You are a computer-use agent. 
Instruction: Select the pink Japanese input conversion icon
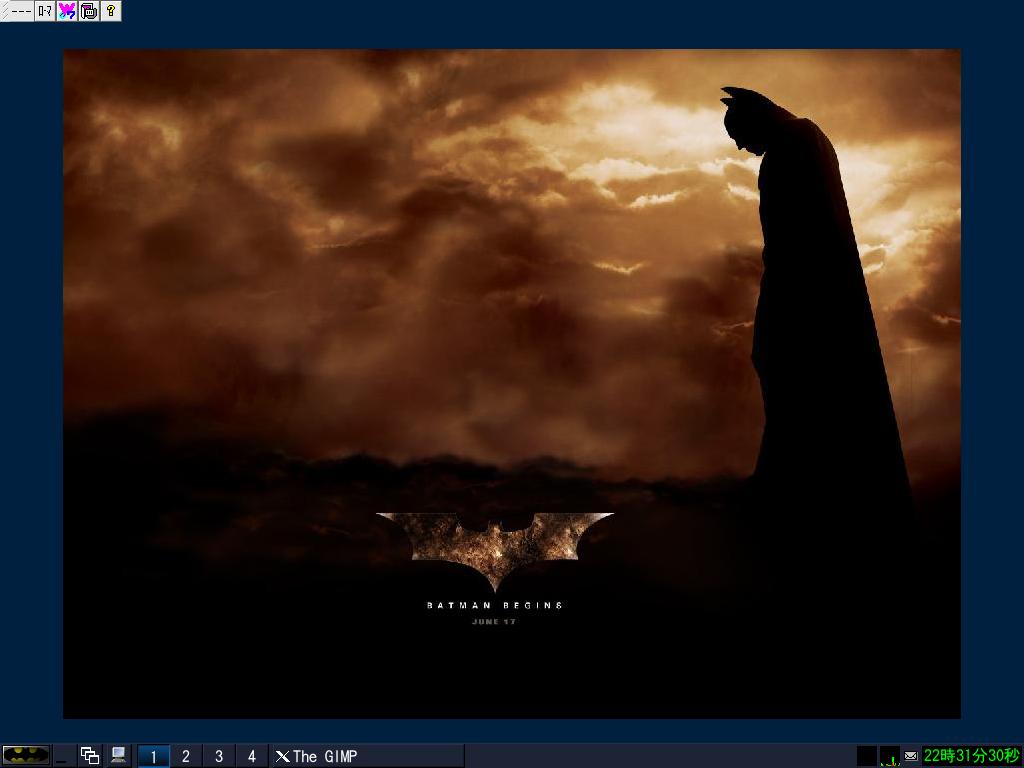(66, 11)
